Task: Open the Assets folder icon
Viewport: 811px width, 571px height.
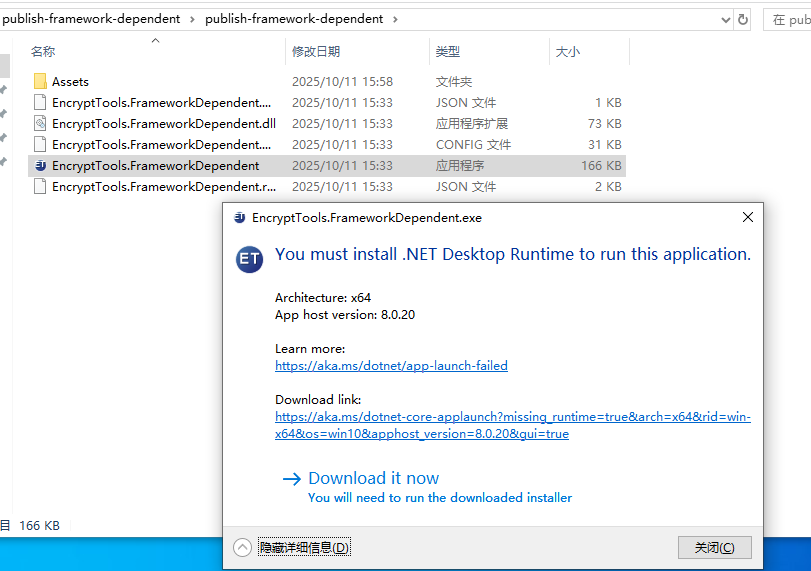Action: click(40, 81)
